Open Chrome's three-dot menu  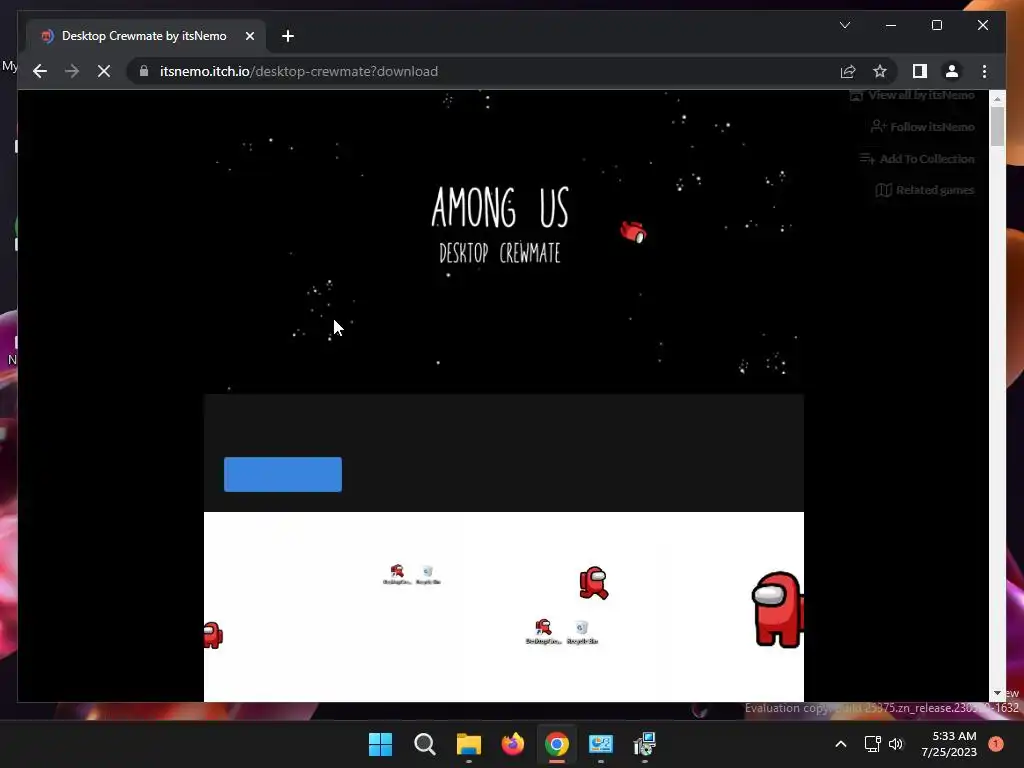(x=984, y=71)
